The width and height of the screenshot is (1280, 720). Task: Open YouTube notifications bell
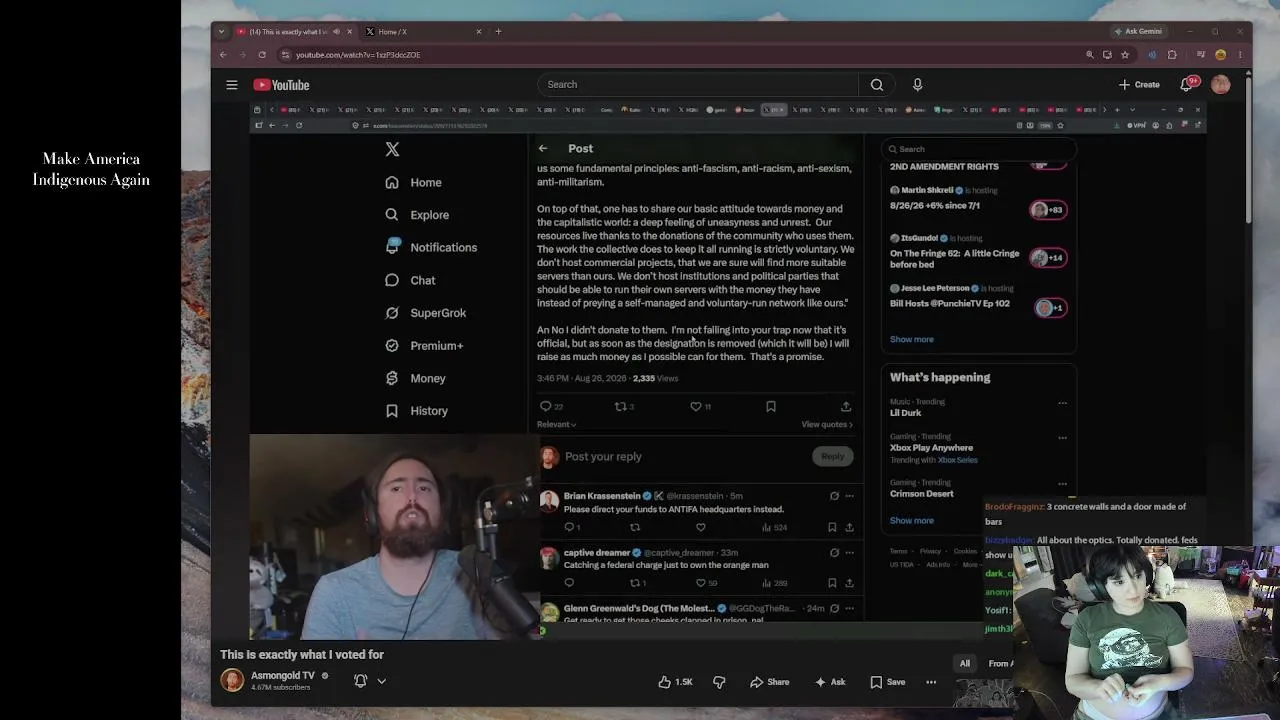[x=1187, y=85]
